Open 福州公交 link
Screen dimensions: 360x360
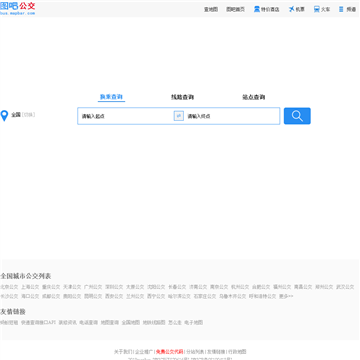[x=282, y=287]
